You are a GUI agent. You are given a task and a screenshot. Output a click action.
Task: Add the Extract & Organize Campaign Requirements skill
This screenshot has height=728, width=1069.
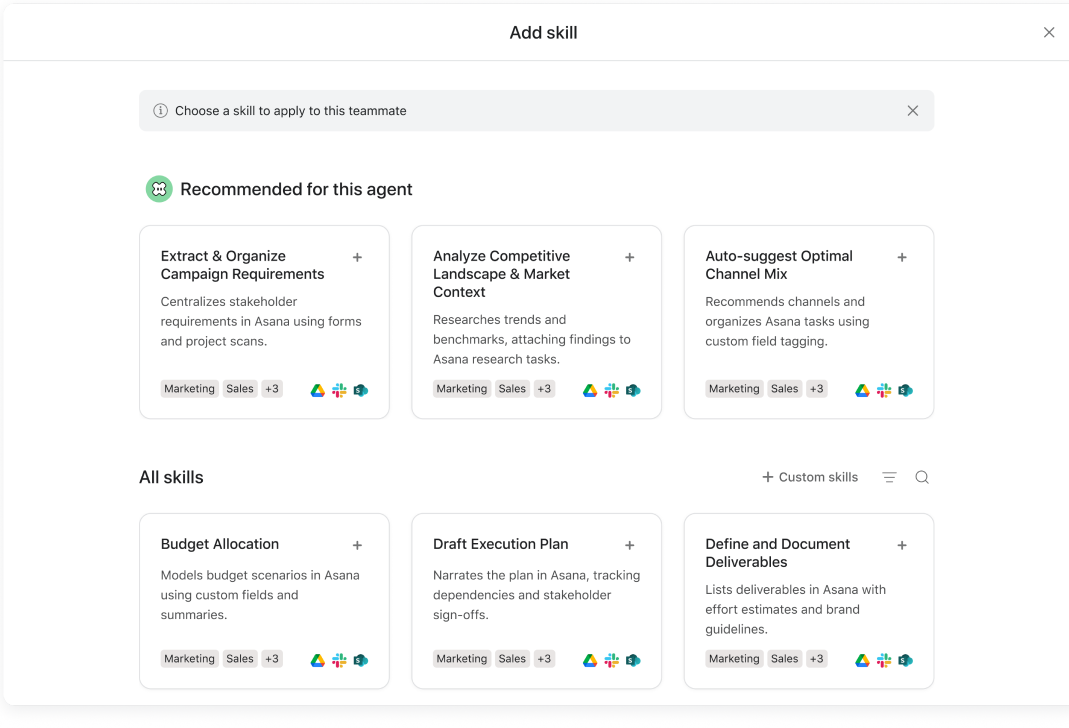pos(357,257)
